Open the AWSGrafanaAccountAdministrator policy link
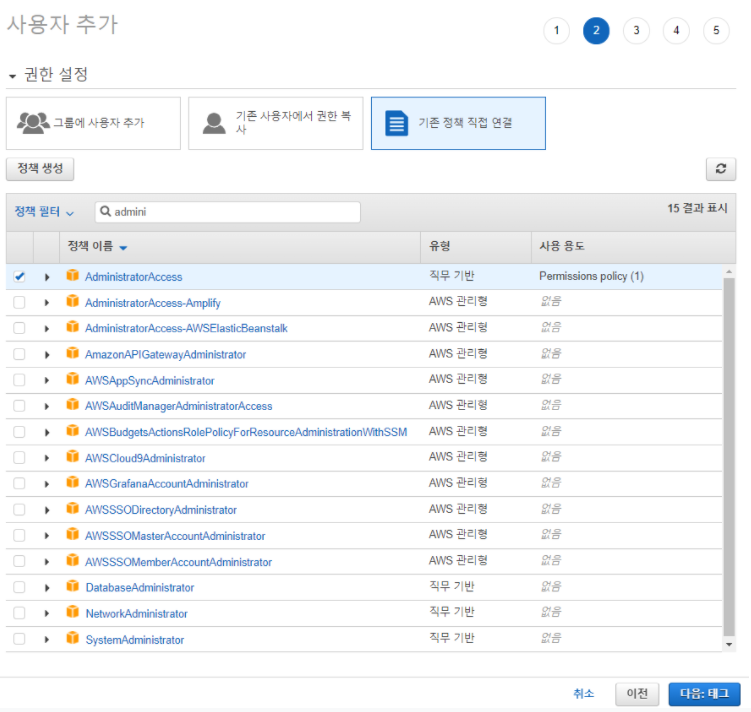The height and width of the screenshot is (712, 751). coord(167,484)
